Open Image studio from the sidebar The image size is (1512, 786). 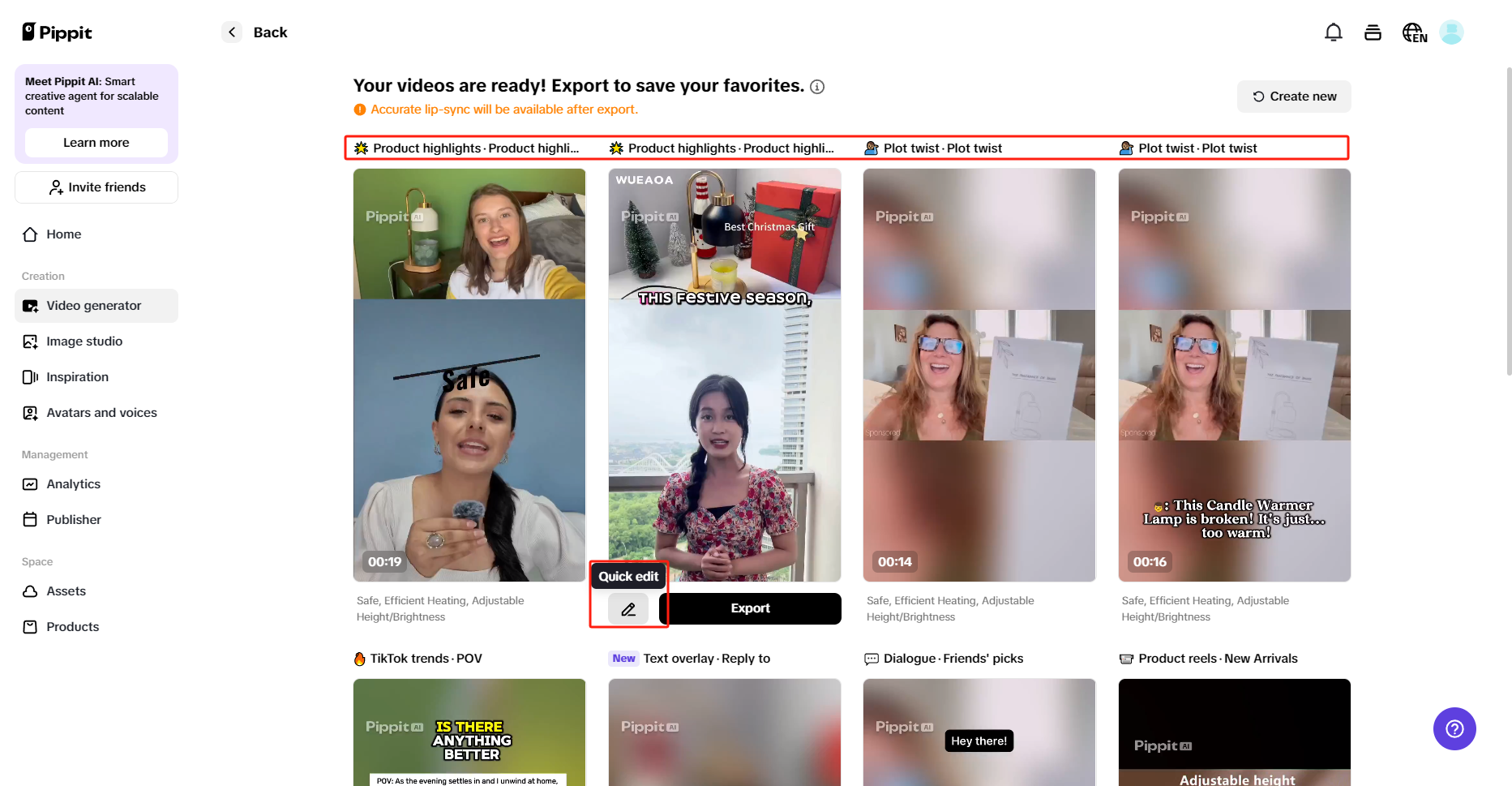(x=84, y=341)
